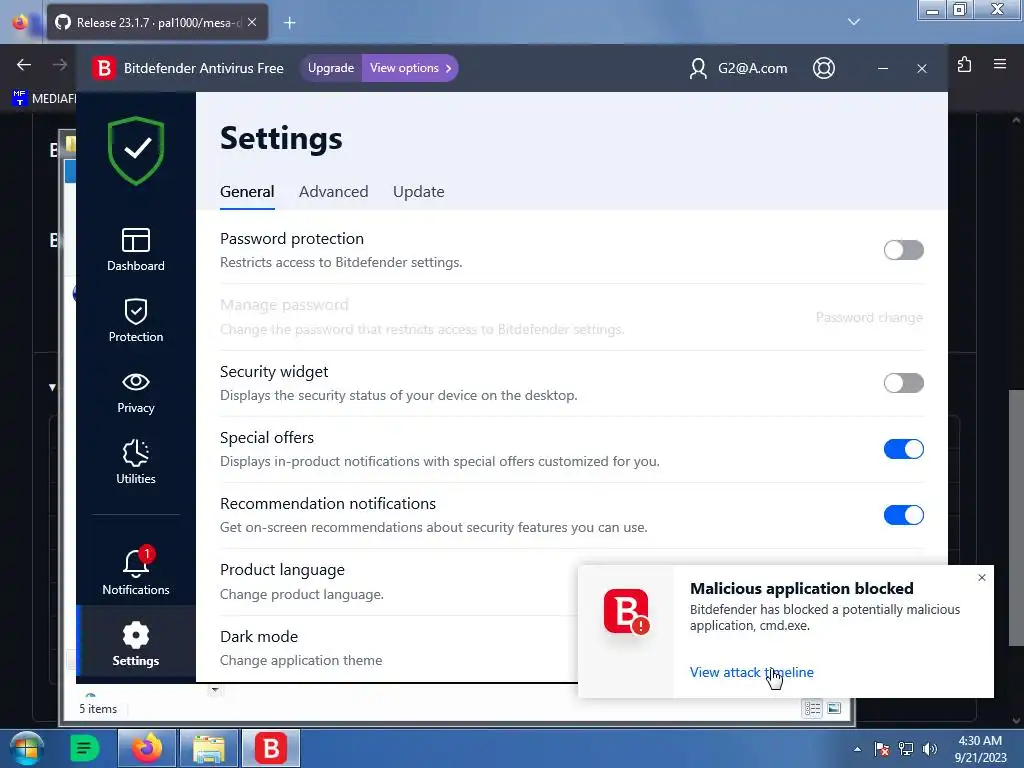The height and width of the screenshot is (768, 1024).
Task: Switch to Firefox from the taskbar
Action: 147,748
